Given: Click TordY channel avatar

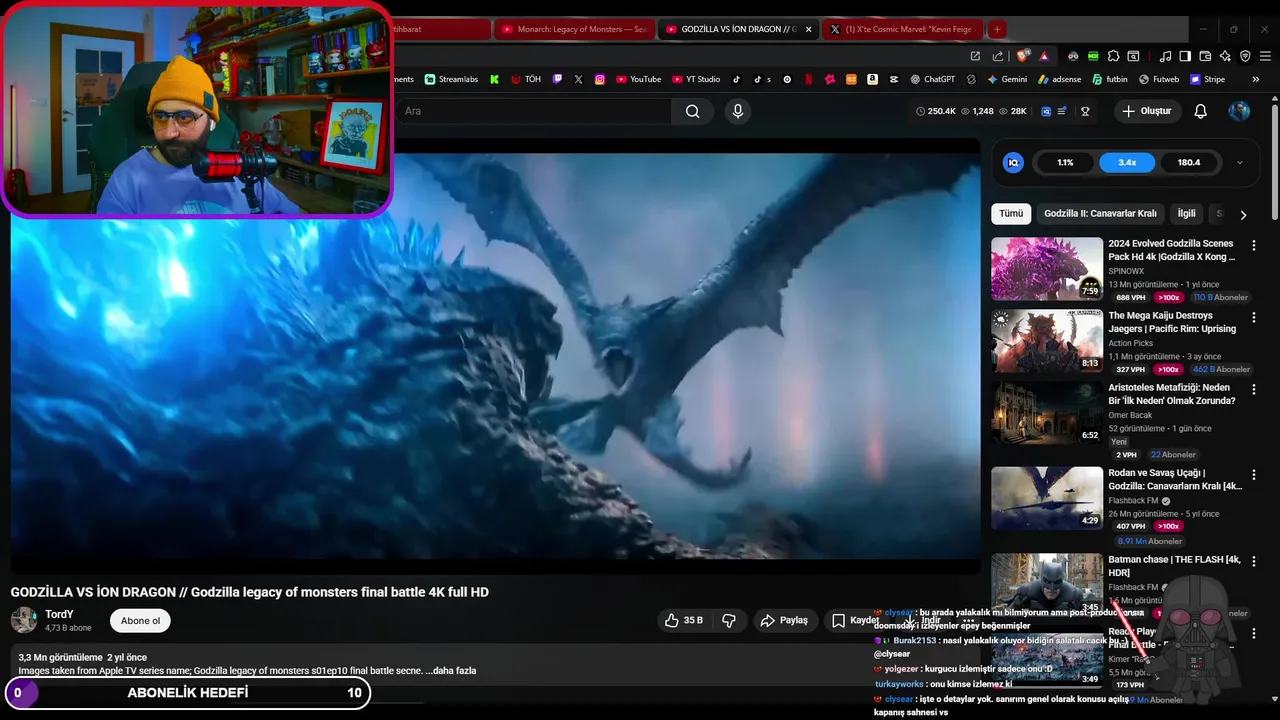Looking at the screenshot, I should pyautogui.click(x=24, y=620).
